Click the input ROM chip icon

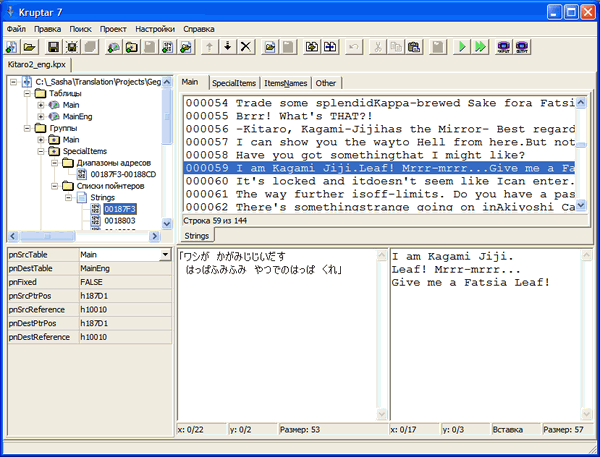click(x=504, y=47)
